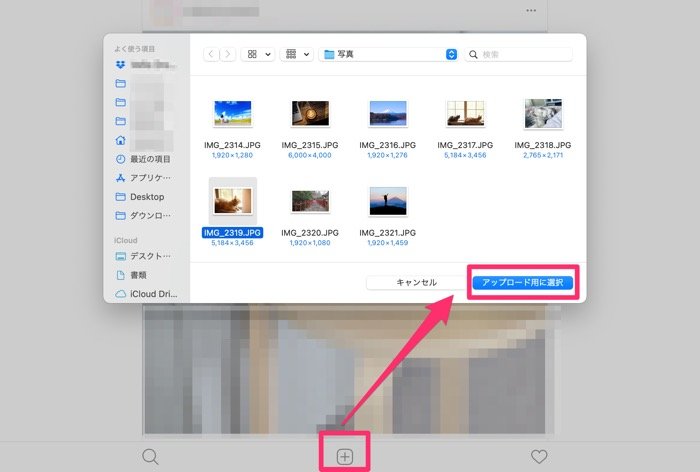This screenshot has width=700, height=472.
Task: Choose the IMG_2321.JPG photo
Action: click(388, 201)
